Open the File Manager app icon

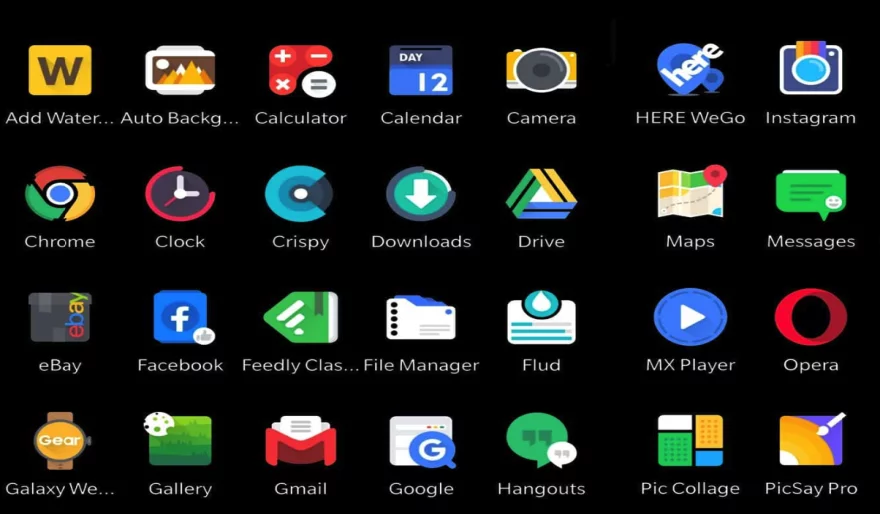point(421,318)
